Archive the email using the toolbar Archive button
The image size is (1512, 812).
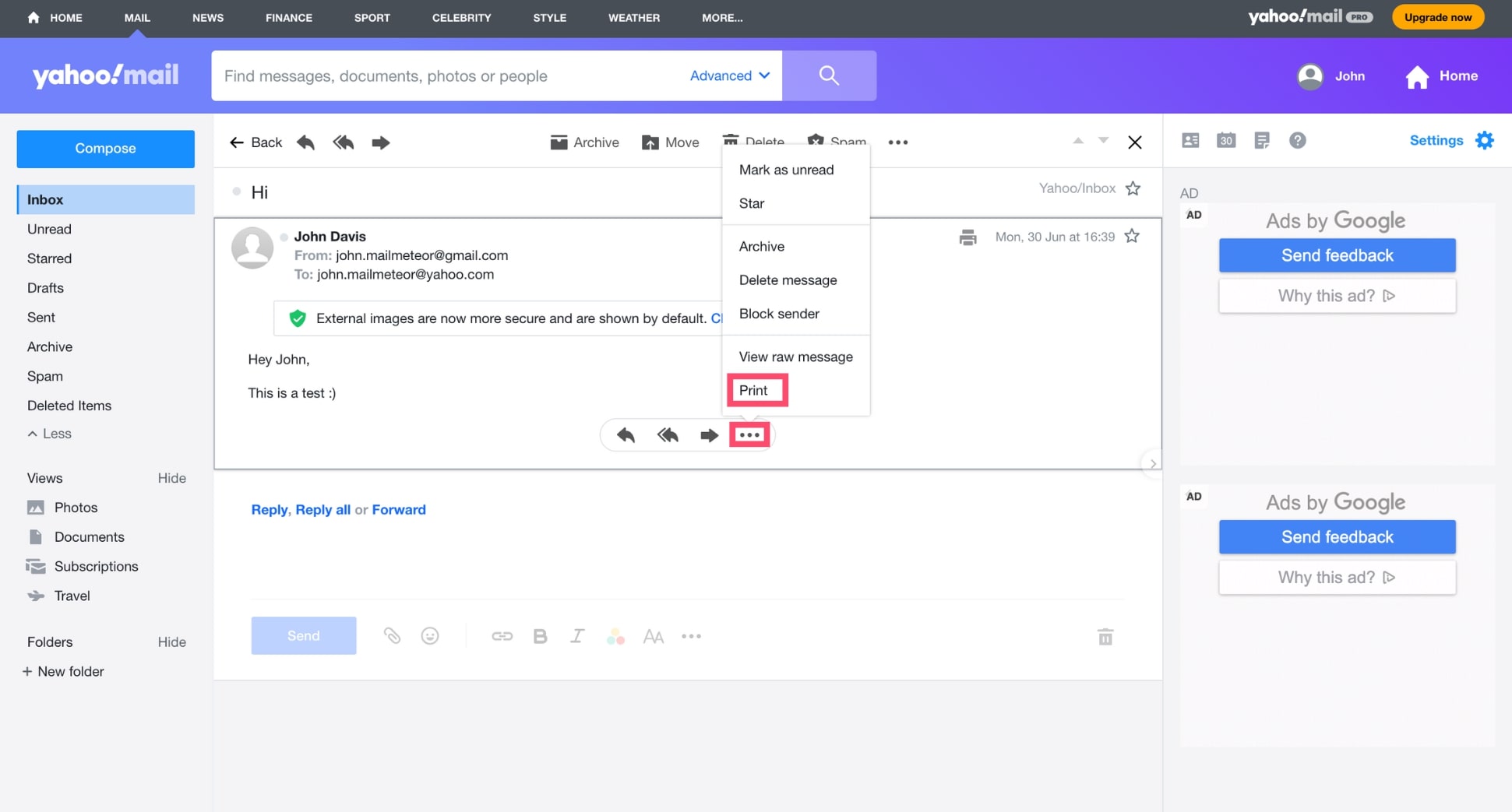[x=584, y=142]
